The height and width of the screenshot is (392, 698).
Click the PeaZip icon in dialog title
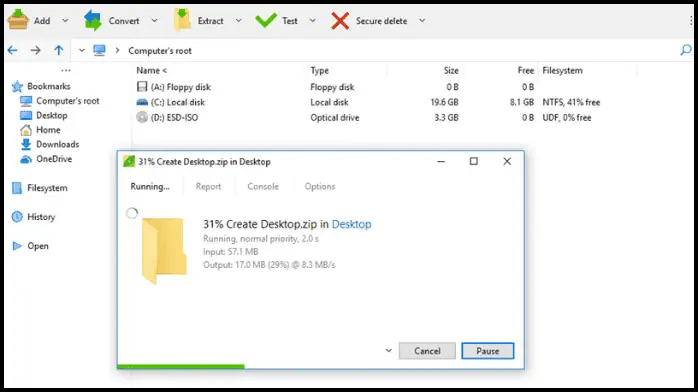[x=129, y=161]
